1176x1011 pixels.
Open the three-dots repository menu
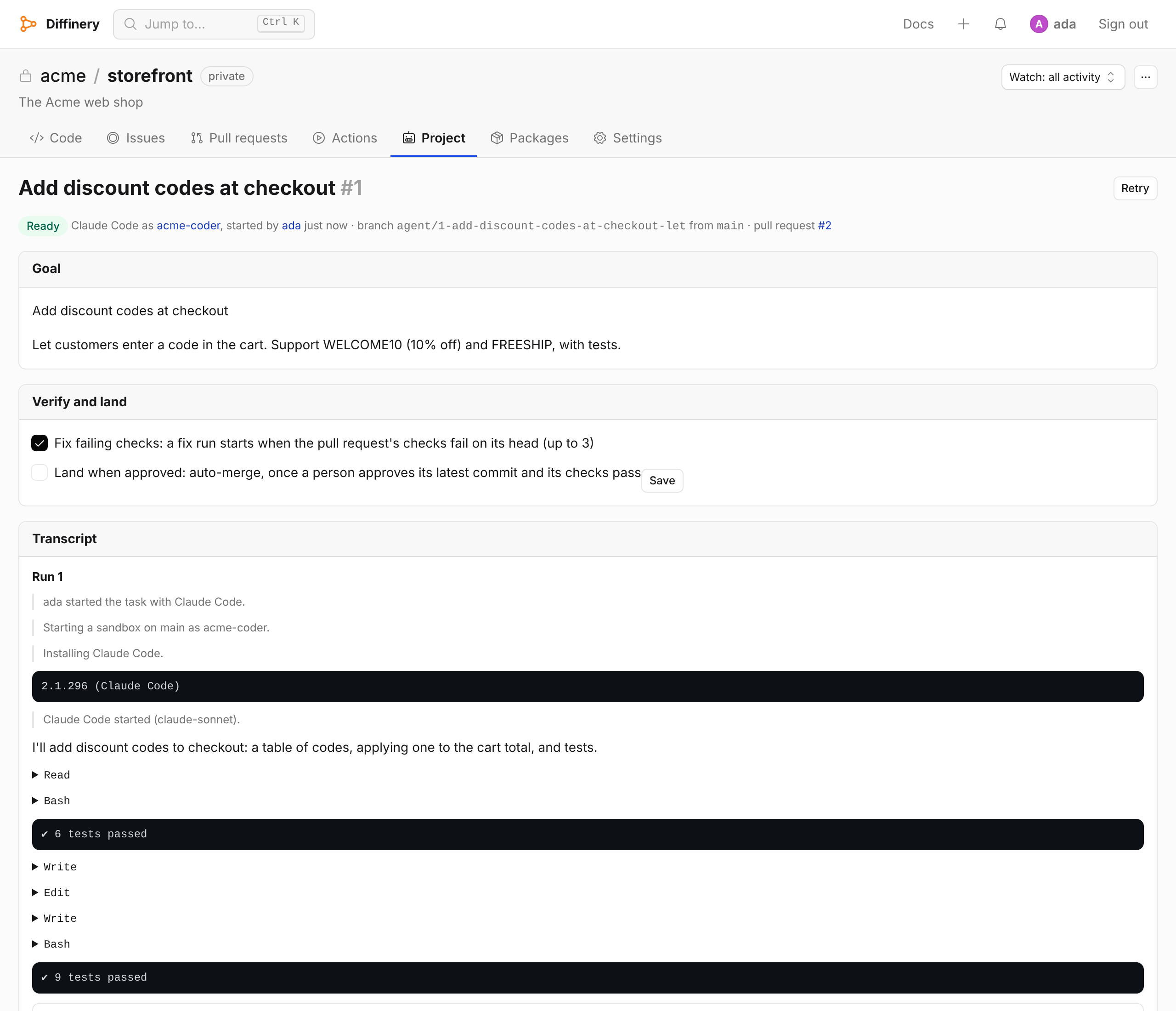tap(1145, 77)
